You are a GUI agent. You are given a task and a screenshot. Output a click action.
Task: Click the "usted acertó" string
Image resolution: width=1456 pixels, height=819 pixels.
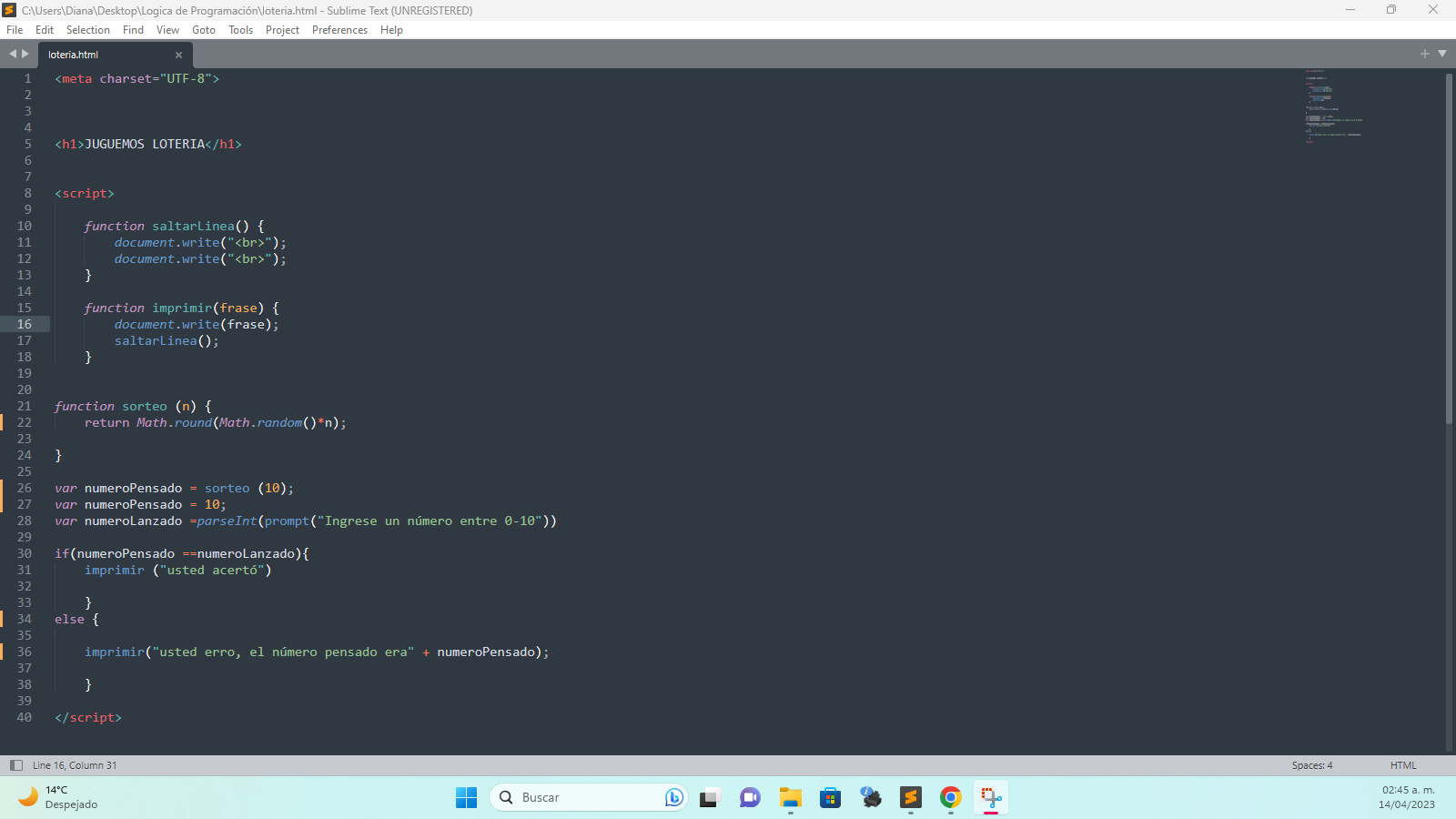[212, 570]
